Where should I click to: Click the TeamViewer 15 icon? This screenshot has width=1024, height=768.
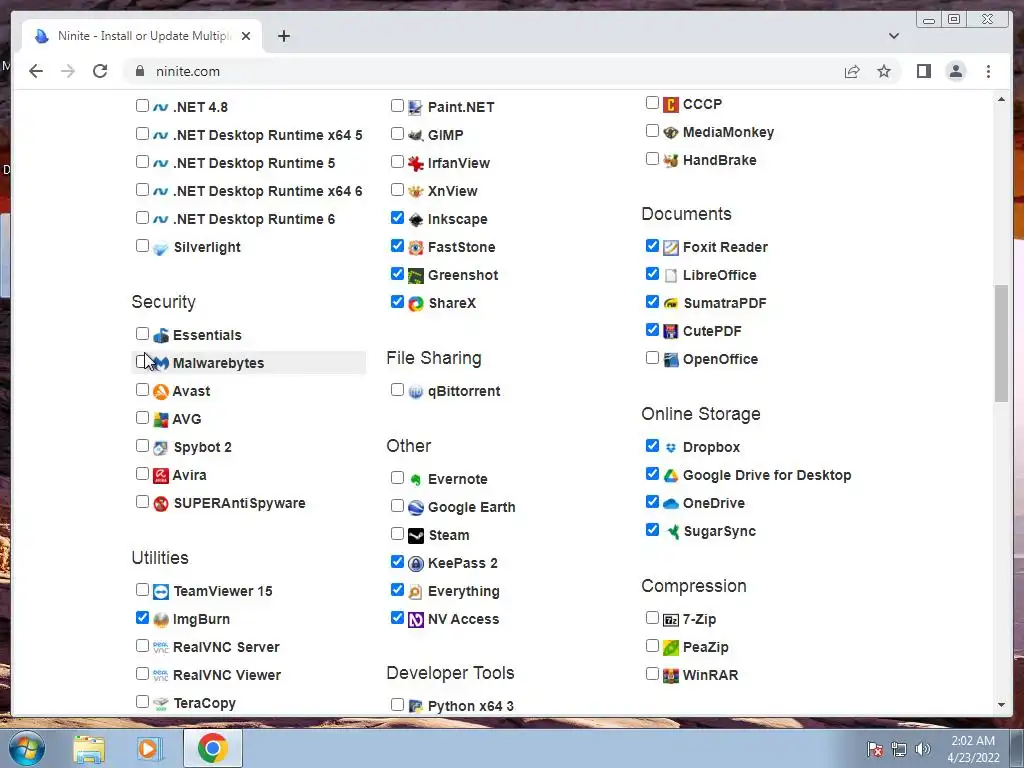(x=161, y=592)
